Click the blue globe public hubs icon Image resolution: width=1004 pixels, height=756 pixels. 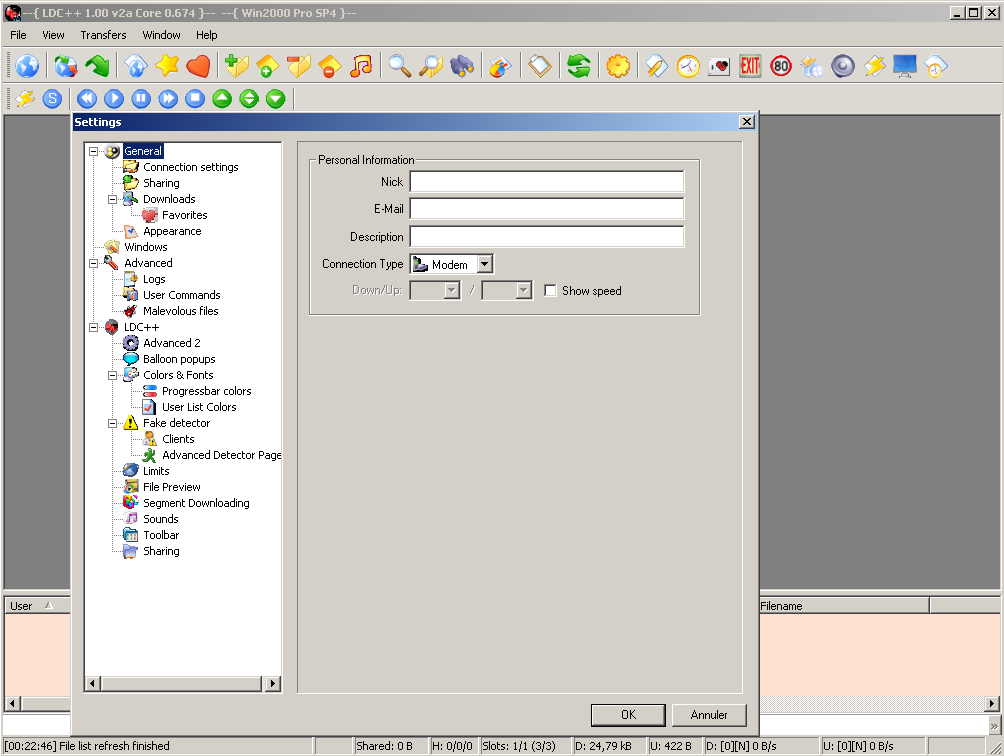coord(28,66)
